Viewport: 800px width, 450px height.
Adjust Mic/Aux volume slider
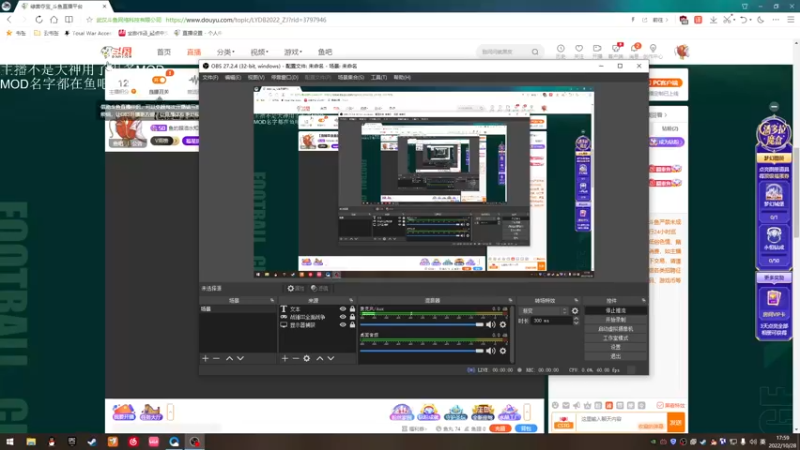pyautogui.click(x=422, y=324)
